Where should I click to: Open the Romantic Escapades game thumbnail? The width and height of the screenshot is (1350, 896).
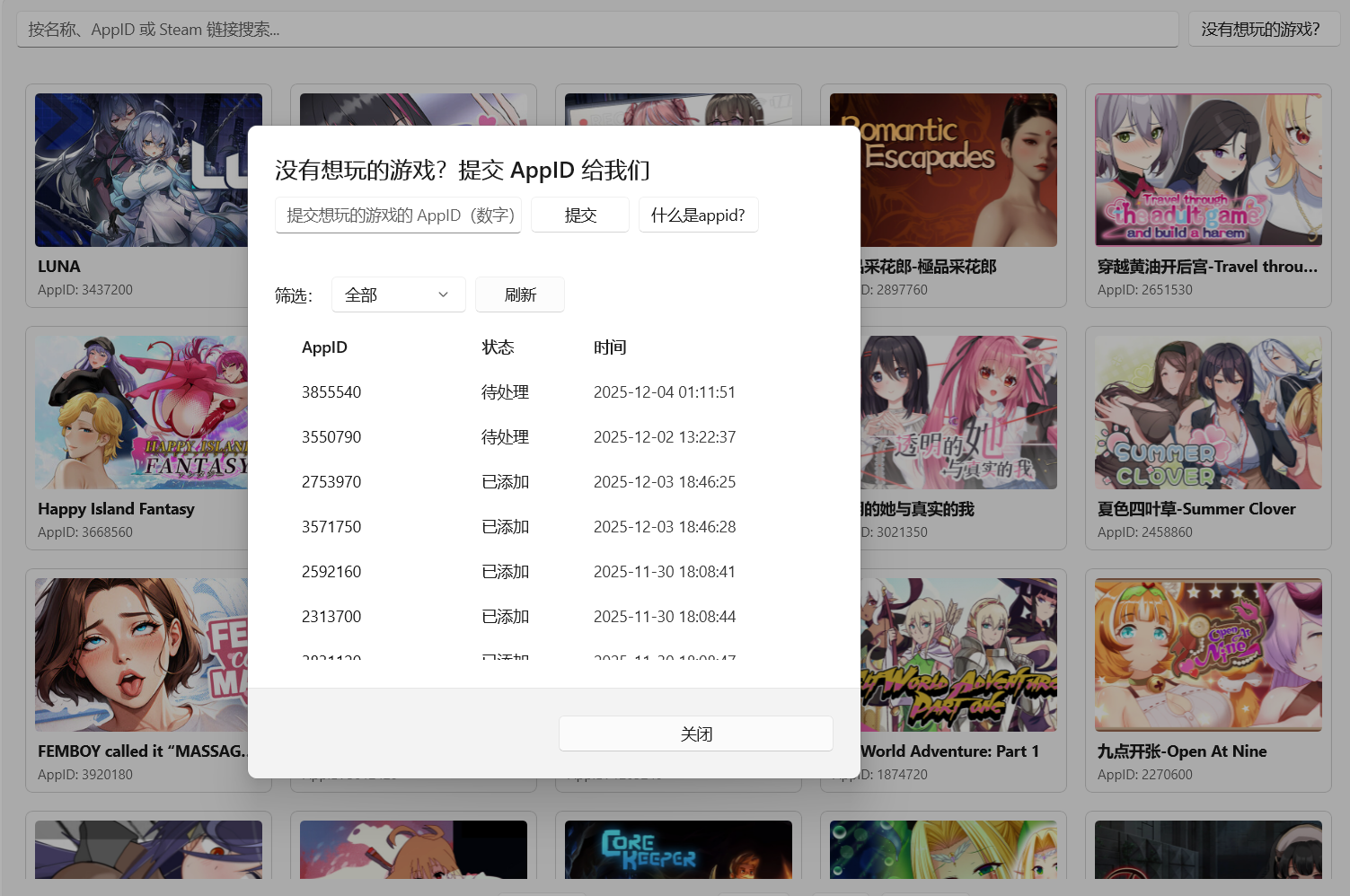click(958, 170)
